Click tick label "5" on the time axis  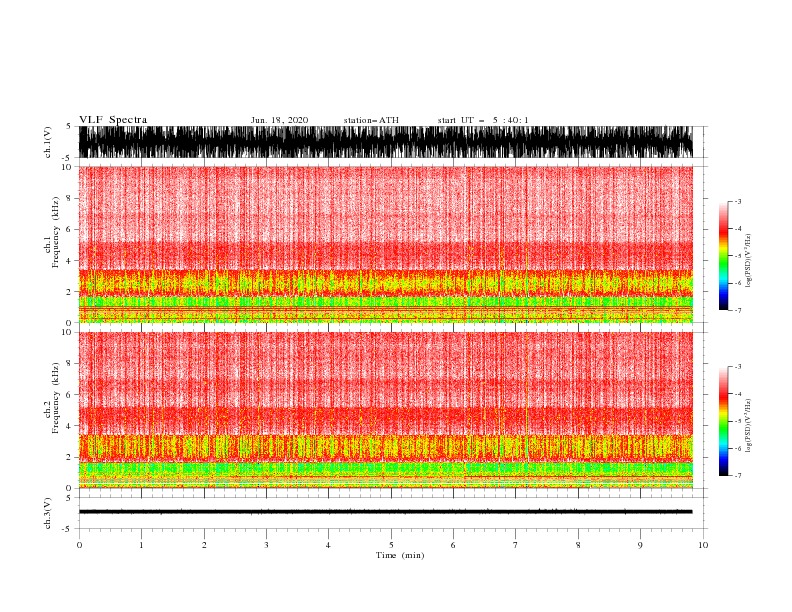coord(391,545)
